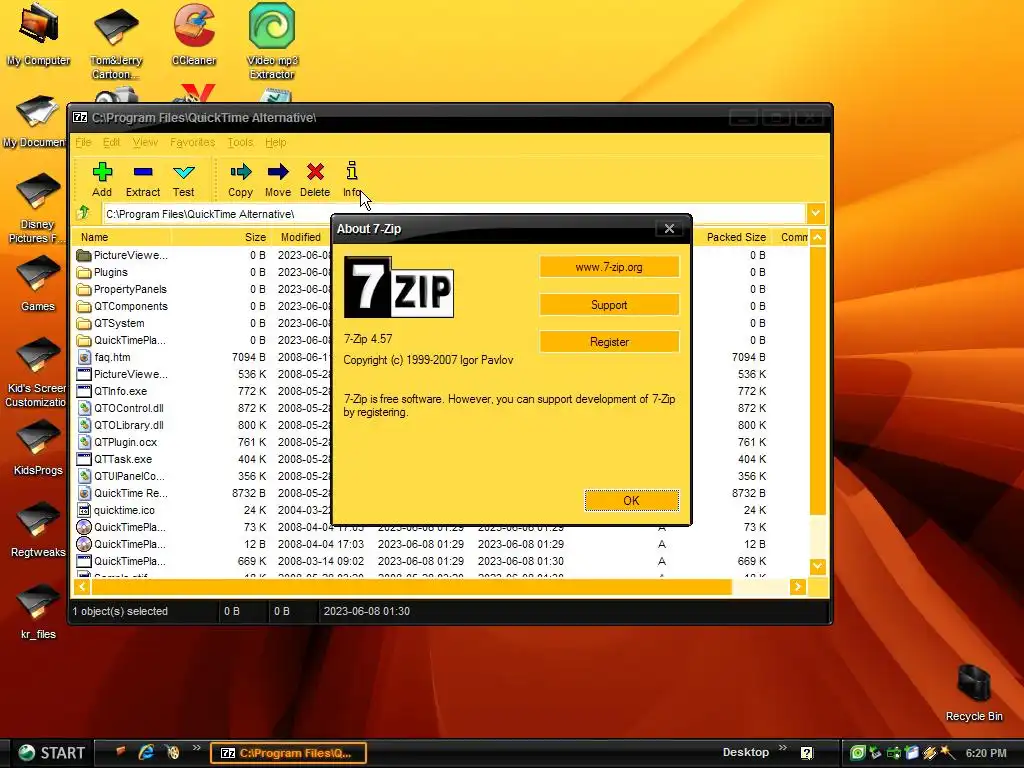Open the File menu
Viewport: 1024px width, 768px height.
[83, 142]
